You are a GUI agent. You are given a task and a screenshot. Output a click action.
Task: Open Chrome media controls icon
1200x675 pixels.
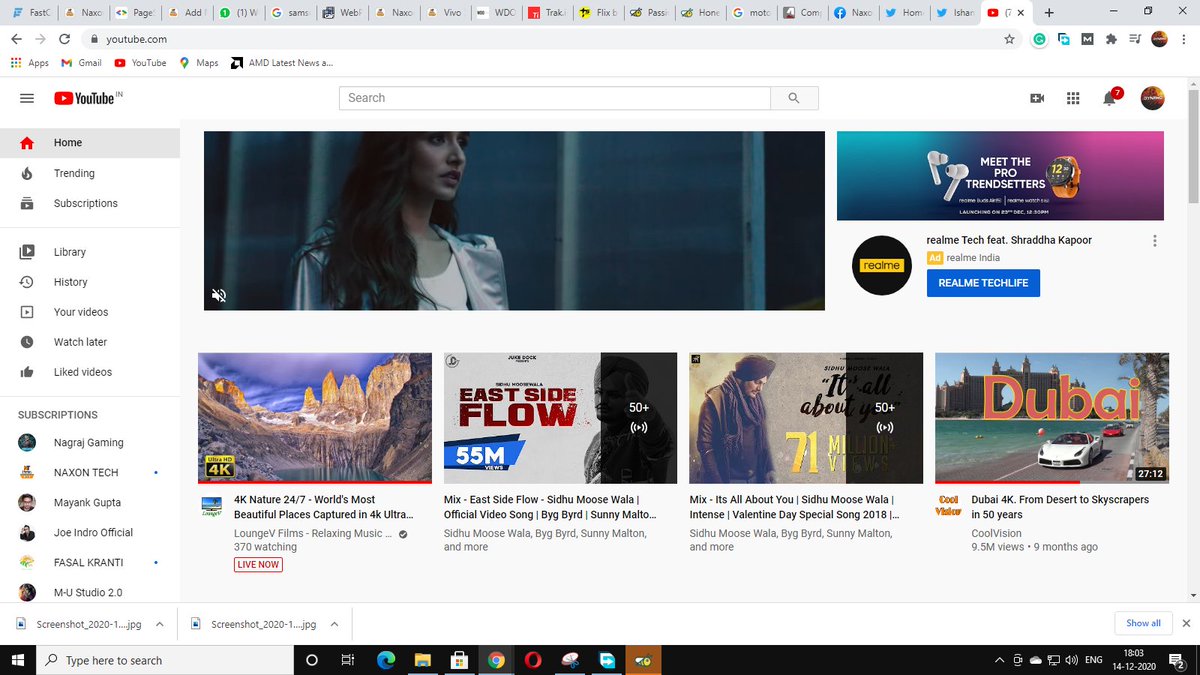click(x=1135, y=39)
